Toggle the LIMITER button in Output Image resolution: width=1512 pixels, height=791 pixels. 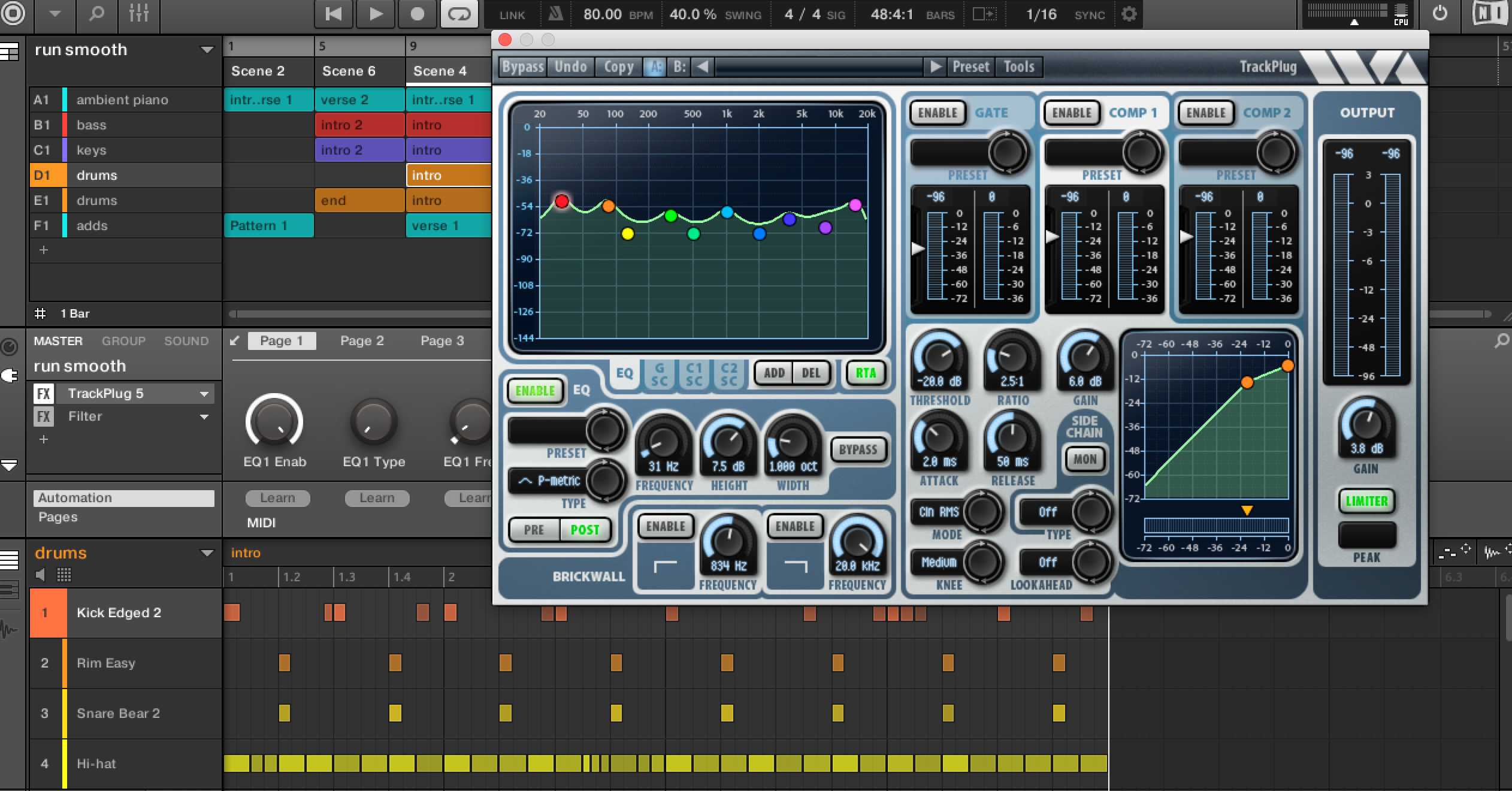[1366, 501]
